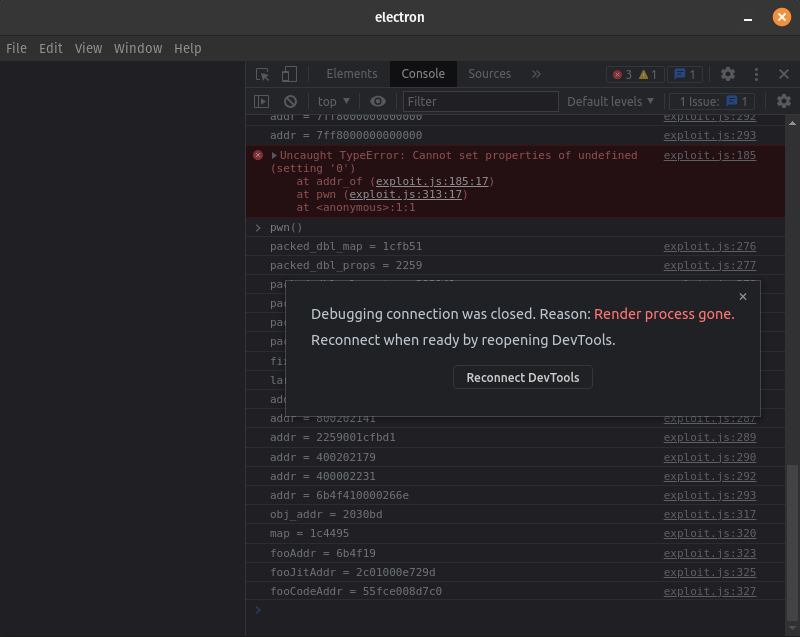
Task: Click the scrollbar up arrow
Action: [x=792, y=123]
